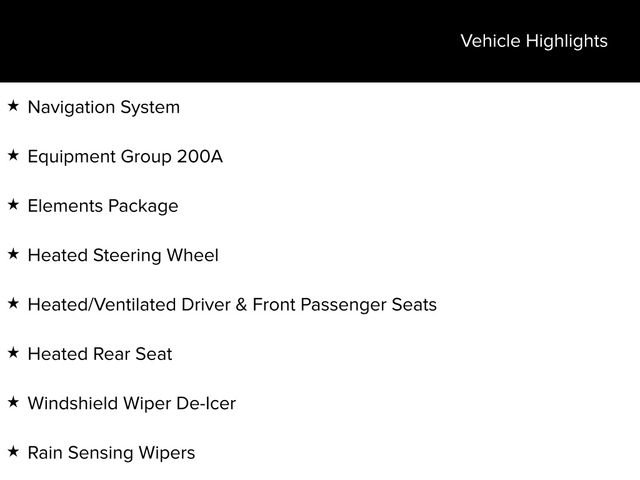Click the Rain Sensing Wipers entry

(x=111, y=453)
